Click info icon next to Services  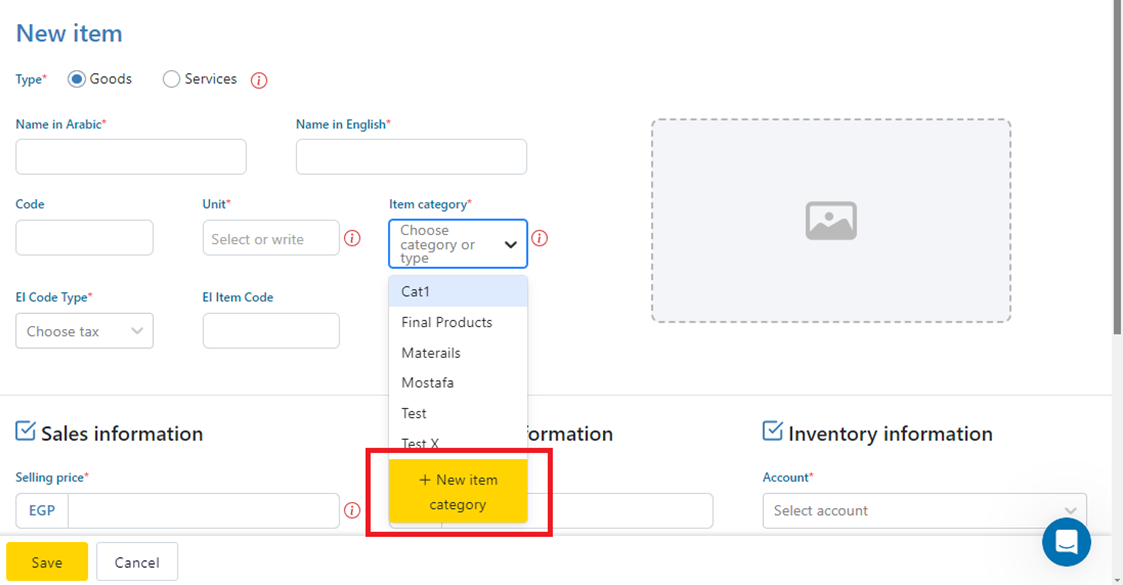click(x=259, y=80)
